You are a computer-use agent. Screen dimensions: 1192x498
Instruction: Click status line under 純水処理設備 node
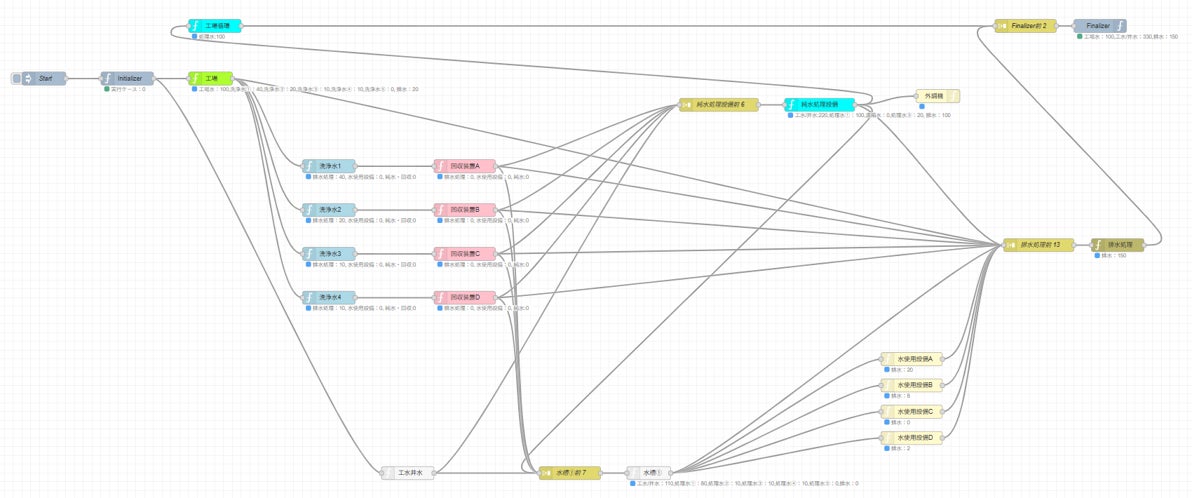point(869,116)
